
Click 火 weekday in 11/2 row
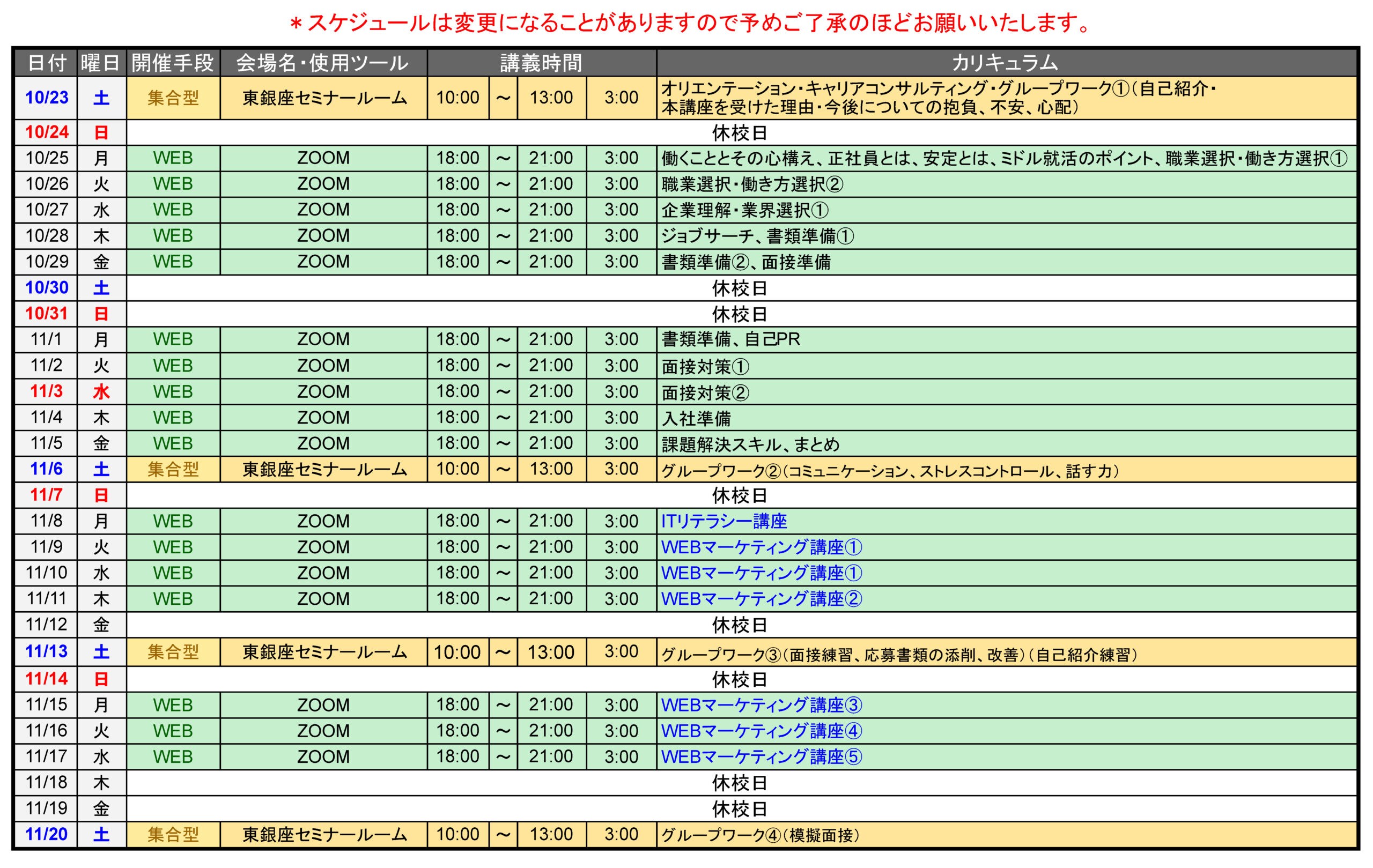(x=101, y=366)
